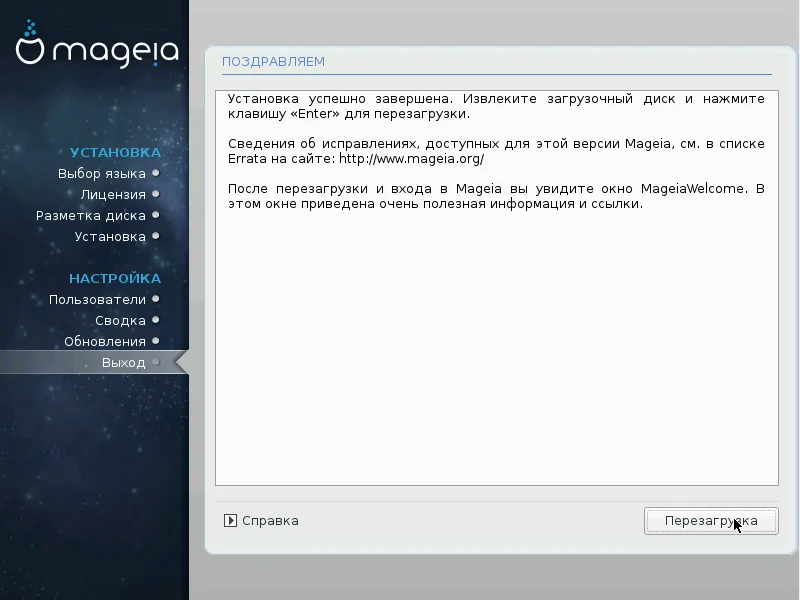The width and height of the screenshot is (800, 600).
Task: Click the УСТАНОВКА section heading
Action: click(115, 153)
